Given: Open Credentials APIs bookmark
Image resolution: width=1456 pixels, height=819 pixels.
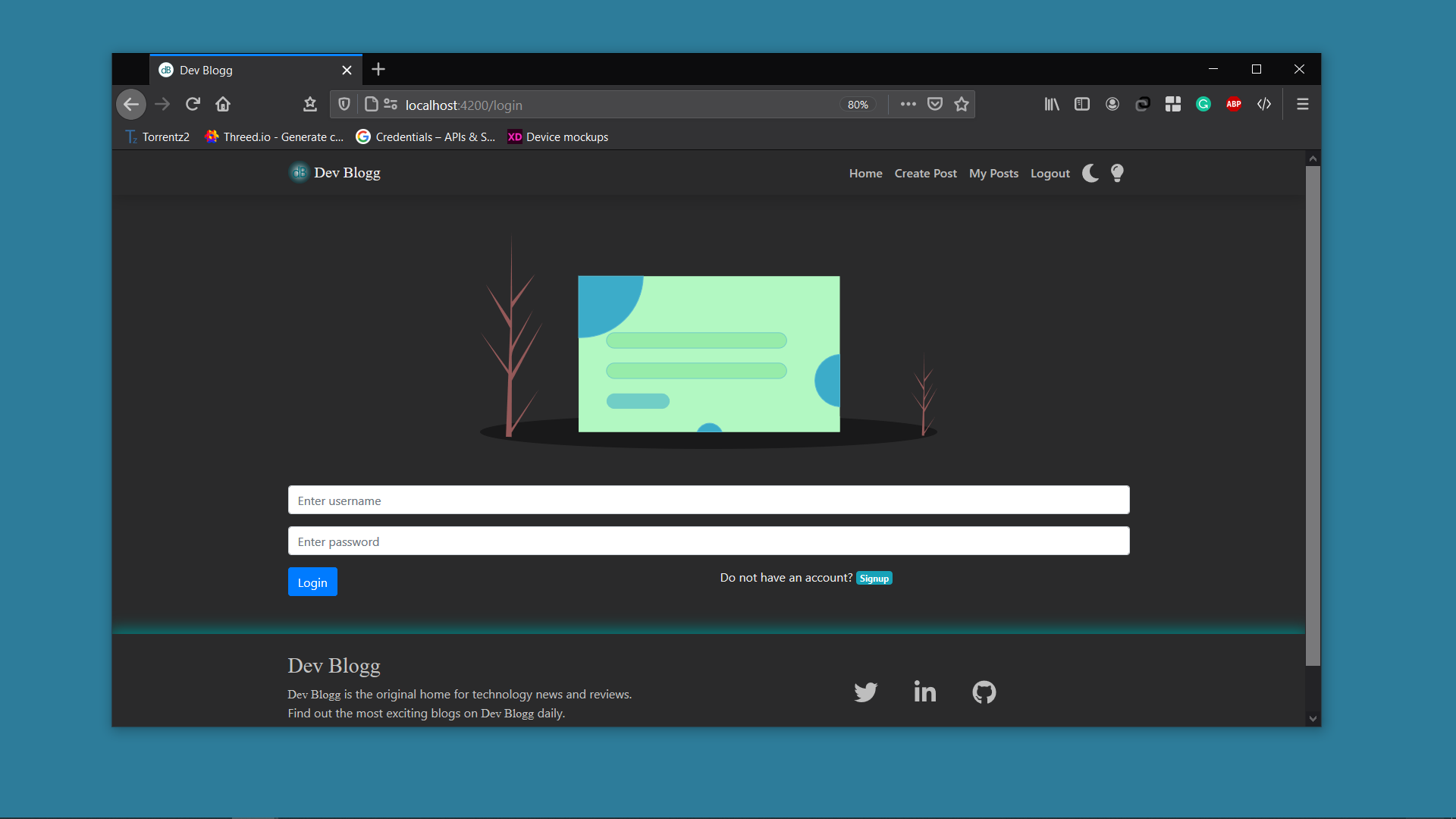Looking at the screenshot, I should click(x=425, y=137).
